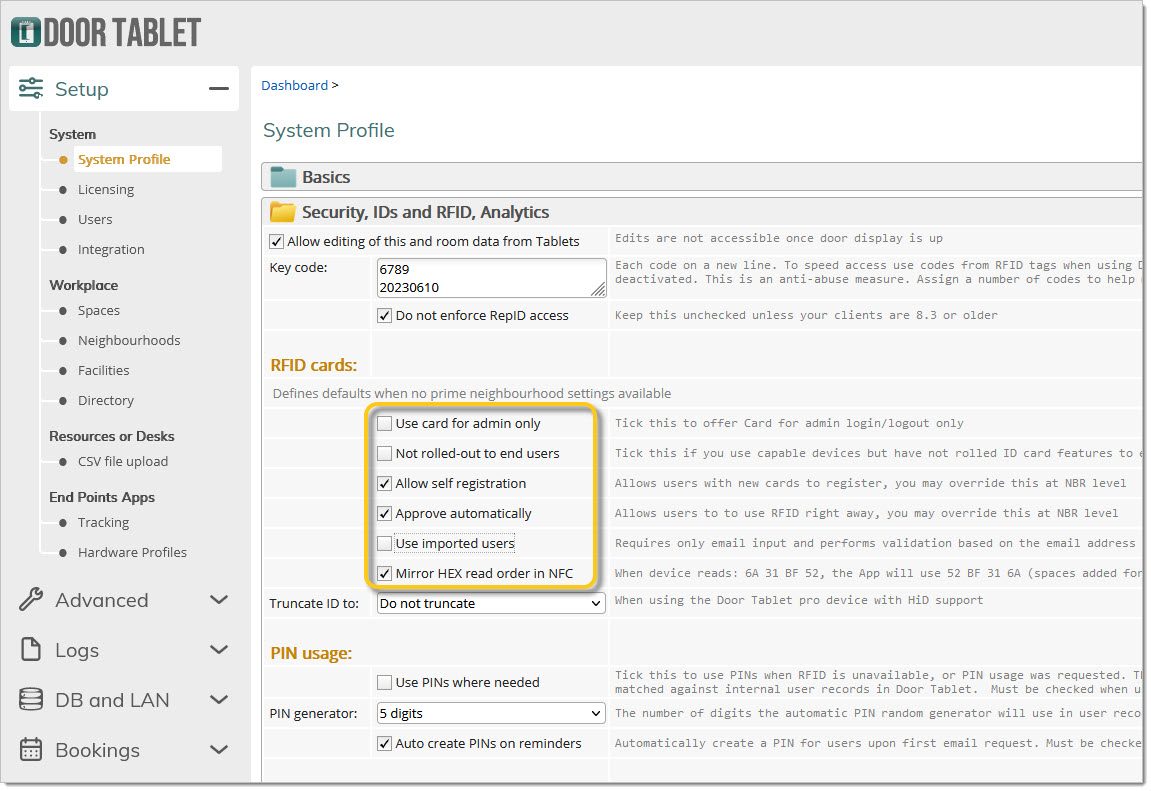Open the Neighbourhoods link
This screenshot has height=791, width=1151.
129,341
